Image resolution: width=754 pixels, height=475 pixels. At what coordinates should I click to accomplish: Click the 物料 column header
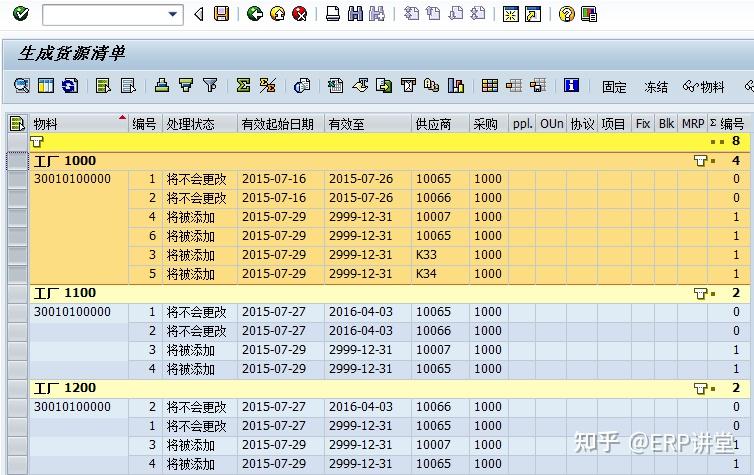coord(79,124)
